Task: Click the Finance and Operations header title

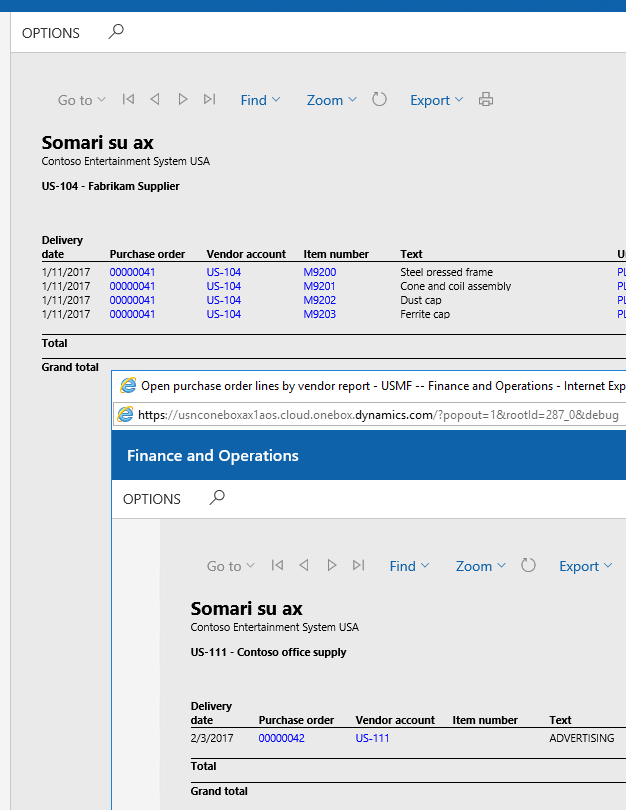Action: coord(213,456)
